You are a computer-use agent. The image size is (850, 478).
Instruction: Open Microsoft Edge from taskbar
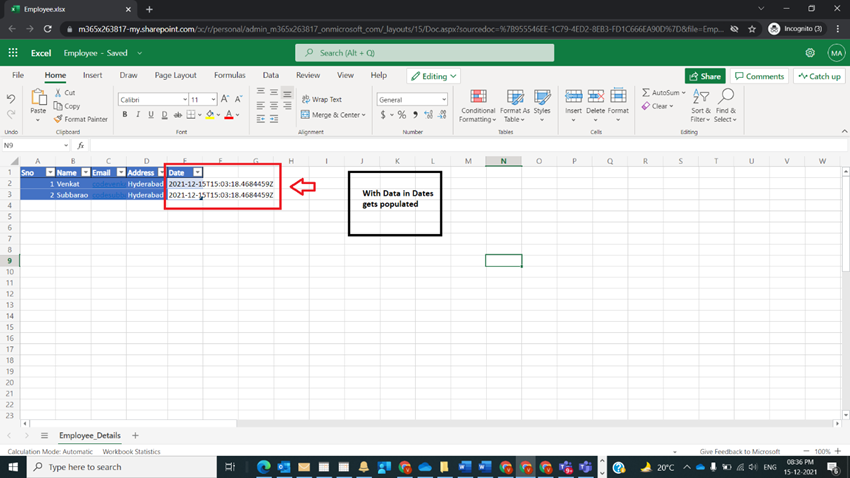point(263,467)
